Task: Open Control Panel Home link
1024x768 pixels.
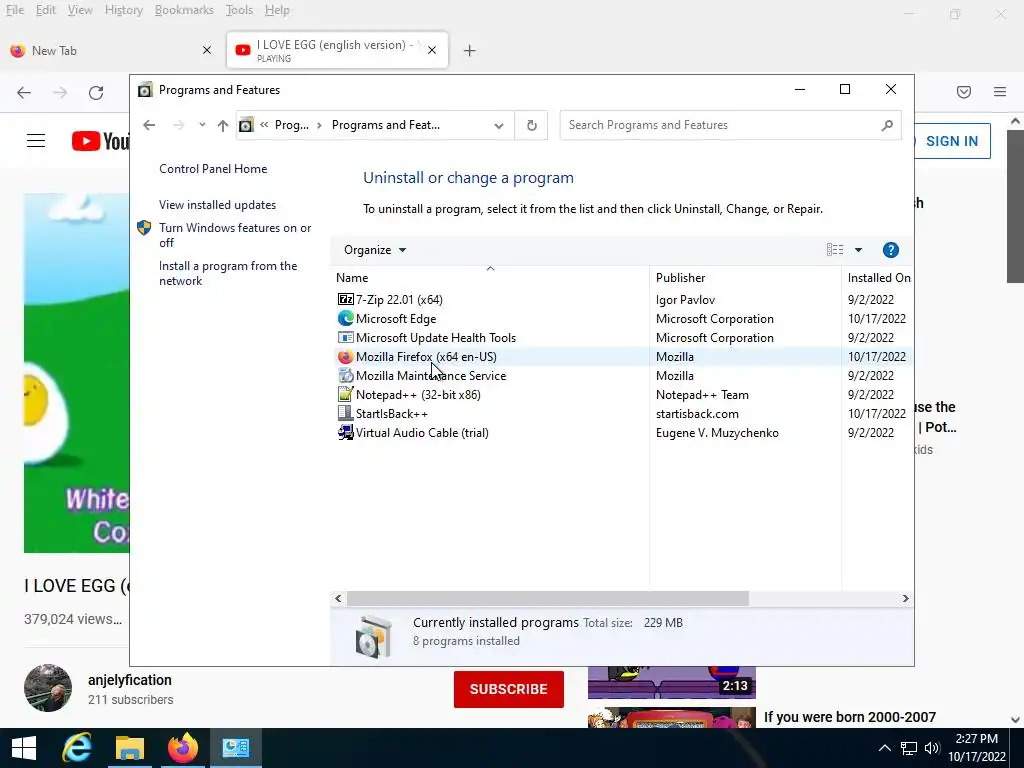Action: coord(213,168)
